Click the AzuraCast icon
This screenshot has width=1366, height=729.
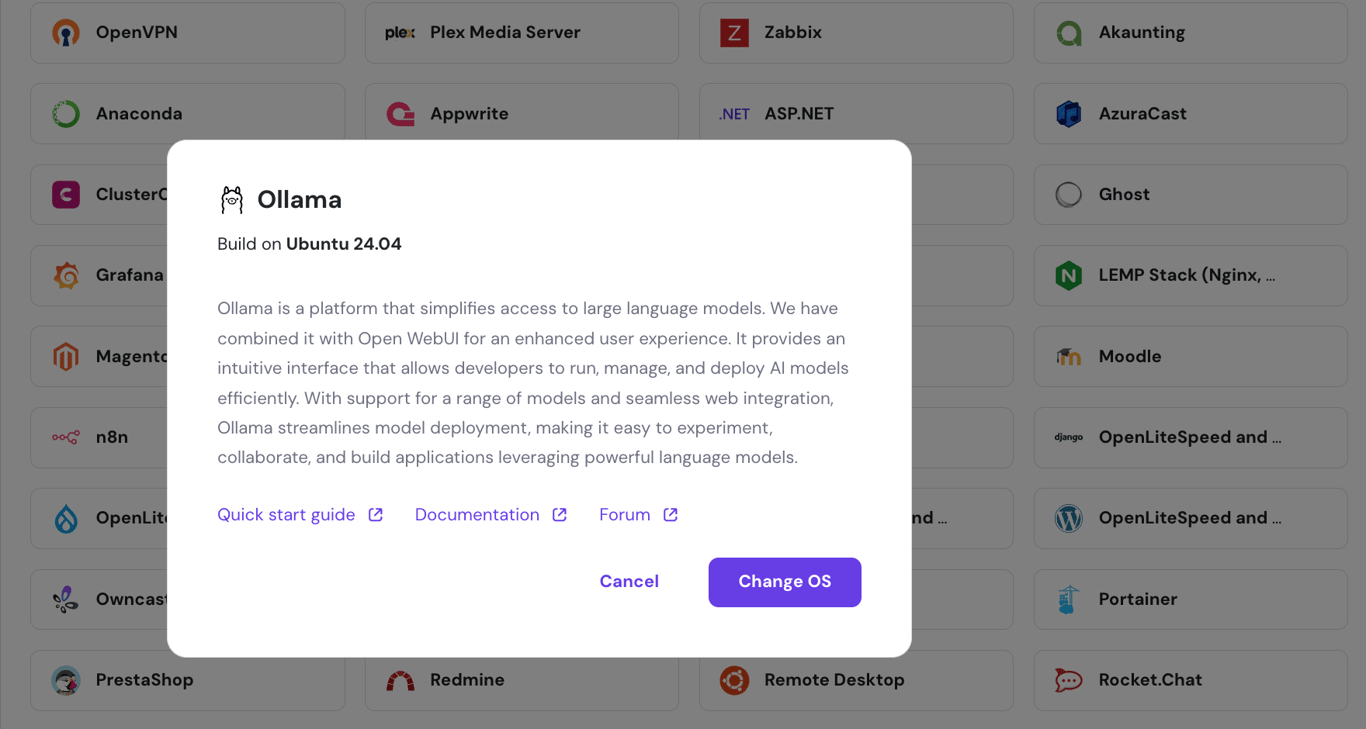click(x=1068, y=113)
